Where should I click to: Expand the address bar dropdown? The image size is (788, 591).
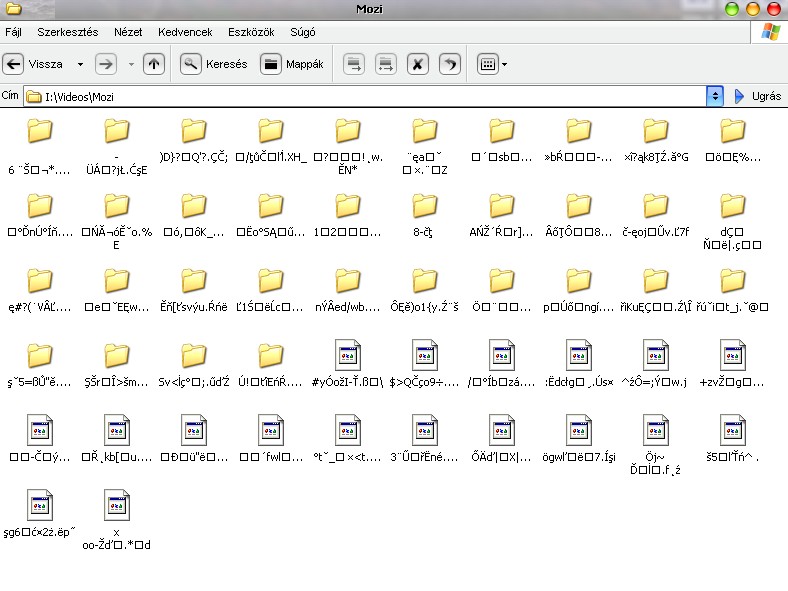tap(715, 96)
